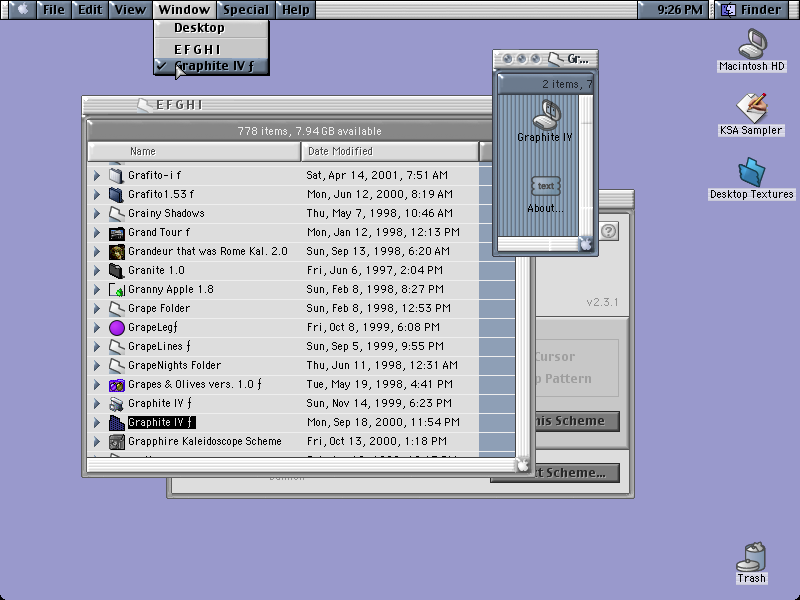This screenshot has width=800, height=600.
Task: Click the Finder application menu
Action: pyautogui.click(x=754, y=9)
